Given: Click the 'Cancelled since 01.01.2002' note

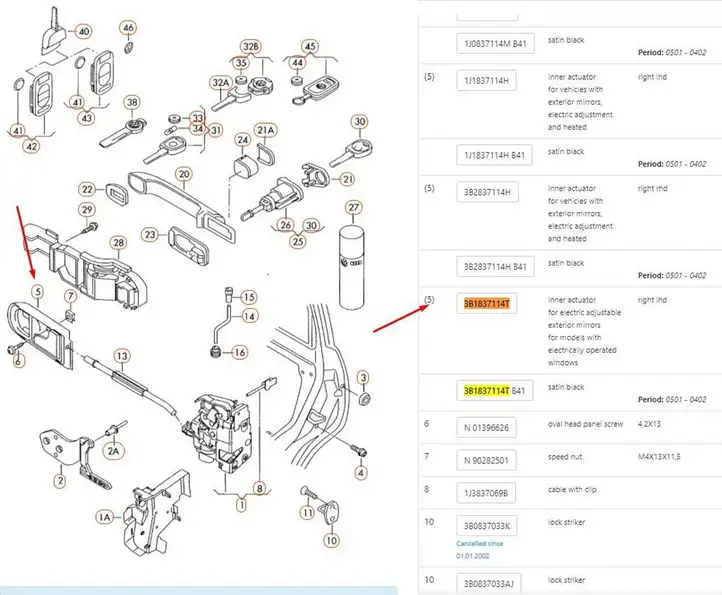Looking at the screenshot, I should 479,549.
